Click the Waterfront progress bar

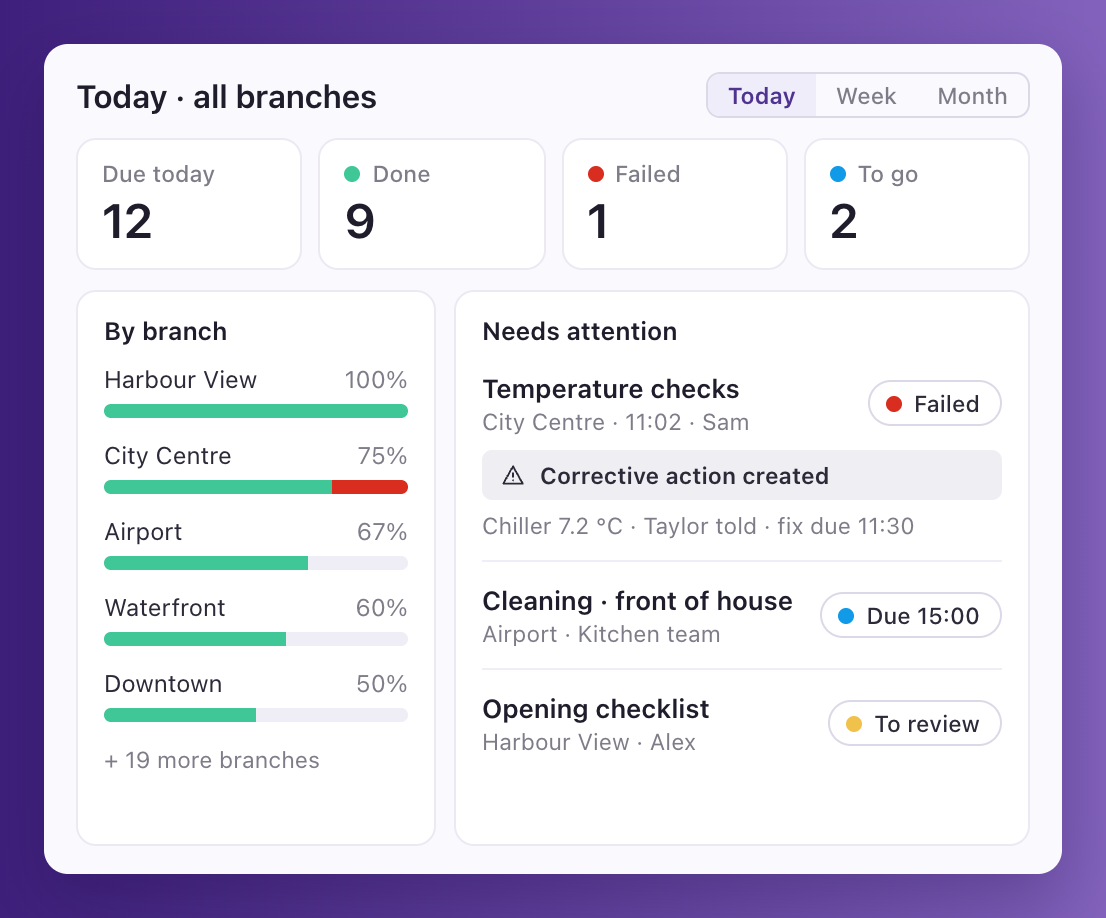tap(256, 639)
